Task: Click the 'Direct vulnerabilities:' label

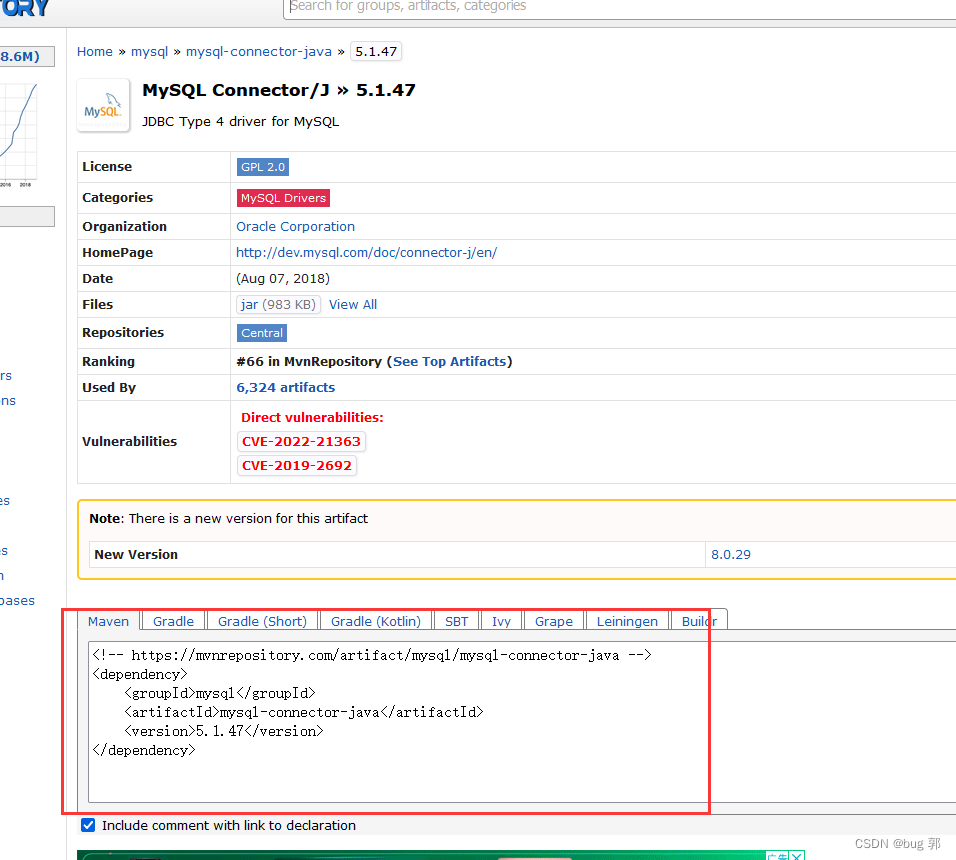Action: pos(312,418)
